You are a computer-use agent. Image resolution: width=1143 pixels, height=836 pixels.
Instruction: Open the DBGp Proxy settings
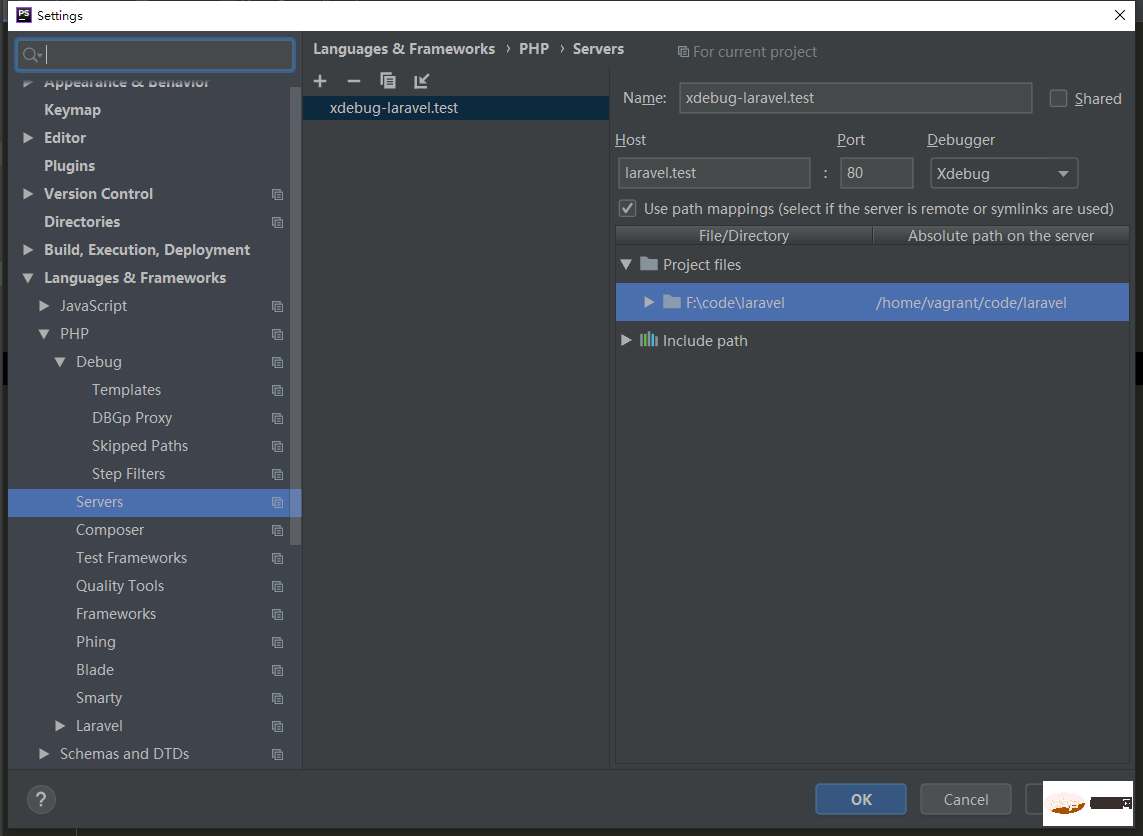click(132, 418)
